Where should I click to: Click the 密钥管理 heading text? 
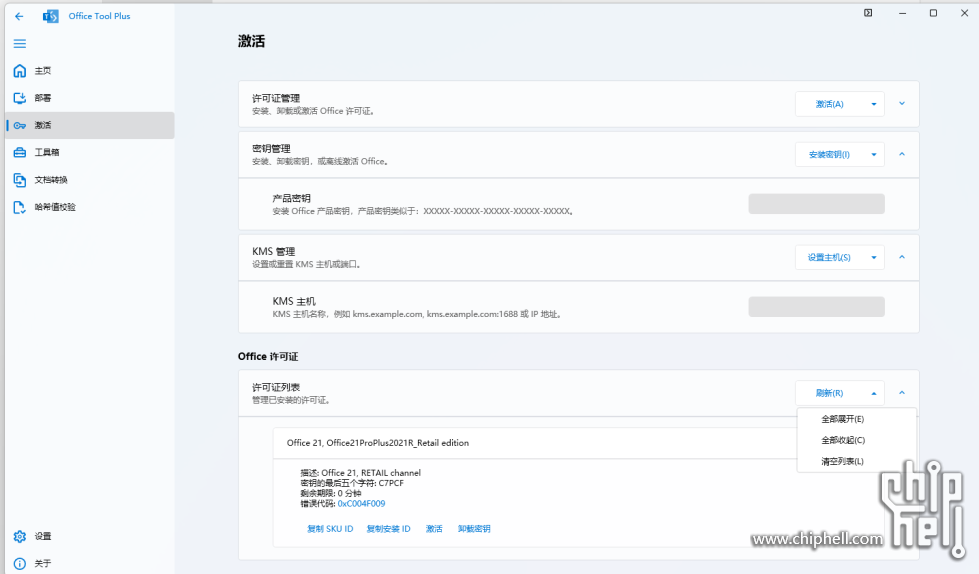[x=271, y=149]
